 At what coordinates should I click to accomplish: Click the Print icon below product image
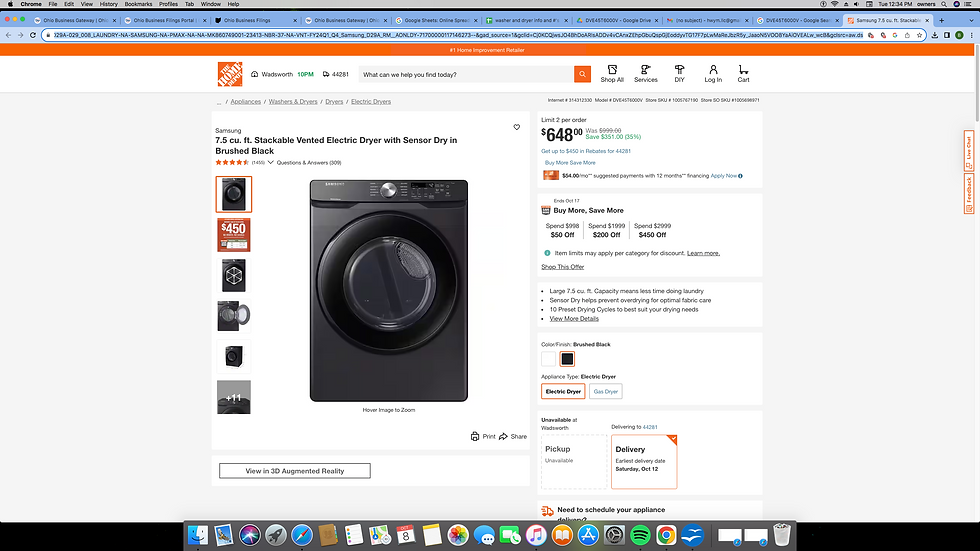(475, 436)
